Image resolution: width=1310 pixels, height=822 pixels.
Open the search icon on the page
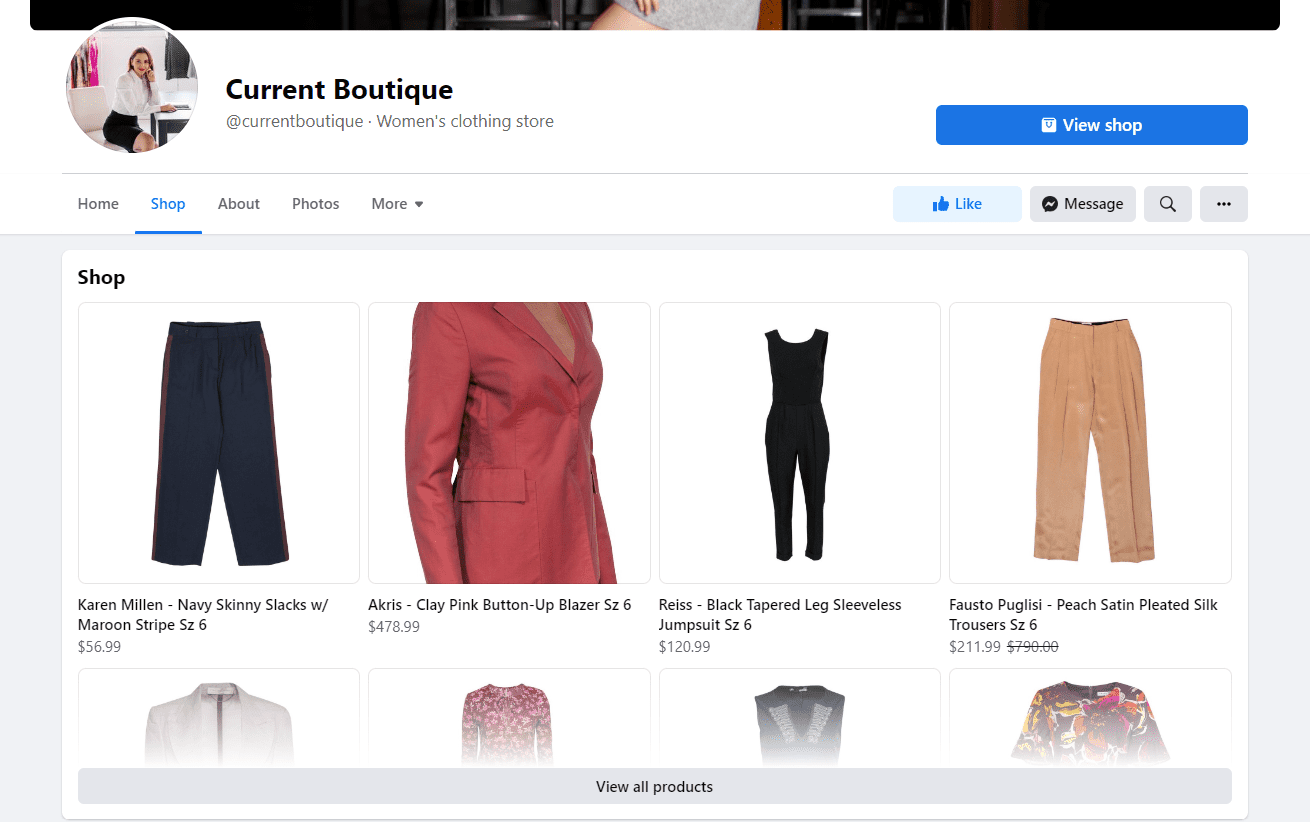1167,204
